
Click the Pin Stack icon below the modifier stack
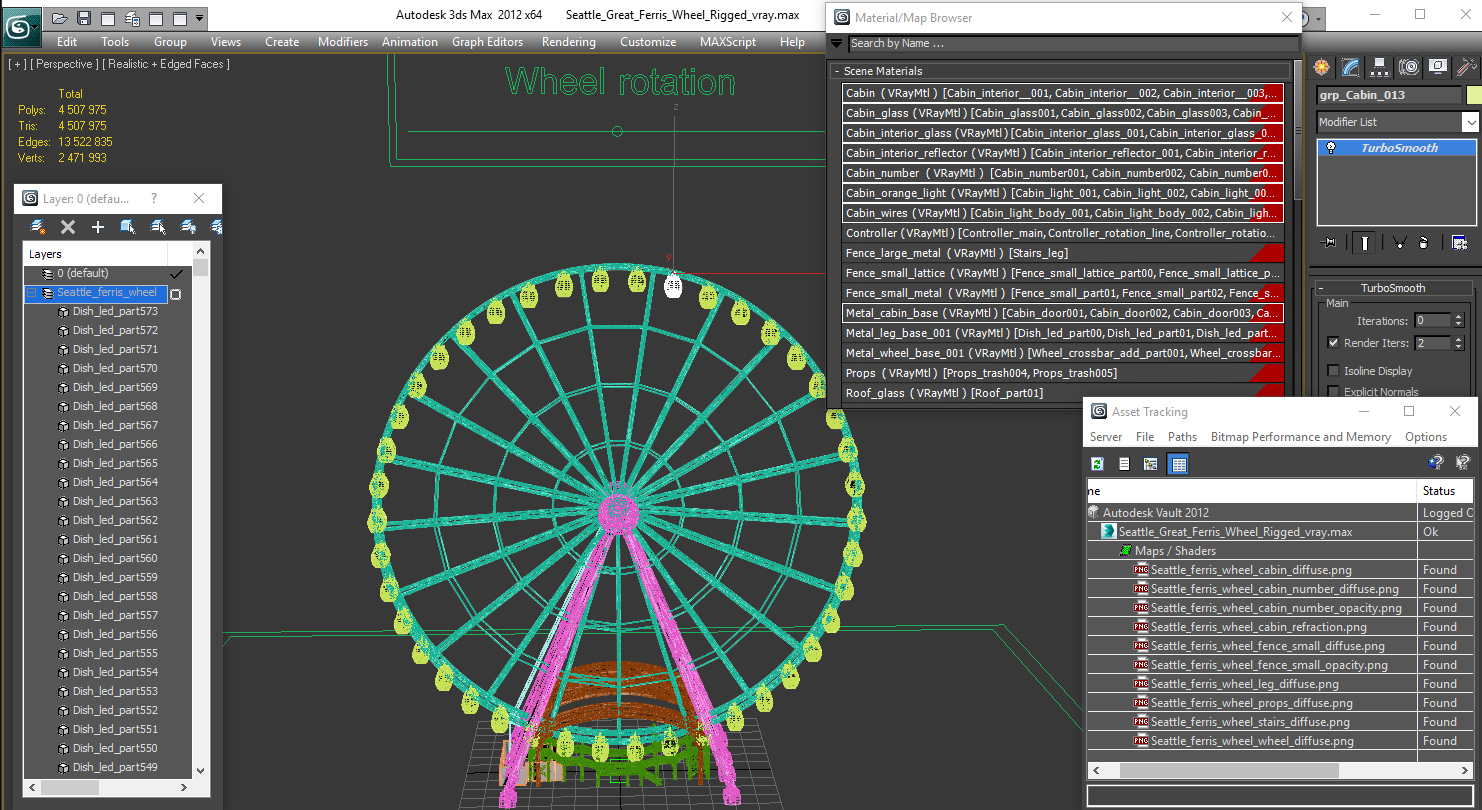pyautogui.click(x=1329, y=242)
